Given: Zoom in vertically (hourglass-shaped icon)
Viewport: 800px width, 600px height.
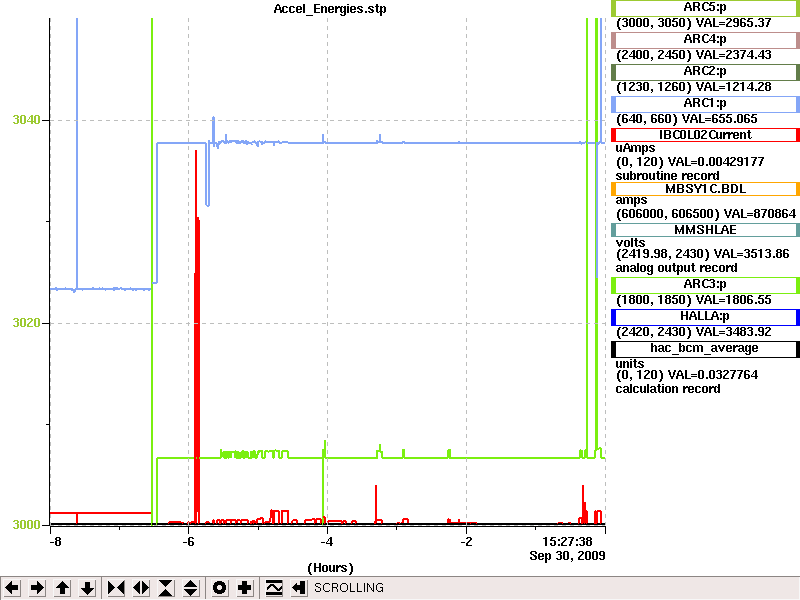Looking at the screenshot, I should (166, 588).
